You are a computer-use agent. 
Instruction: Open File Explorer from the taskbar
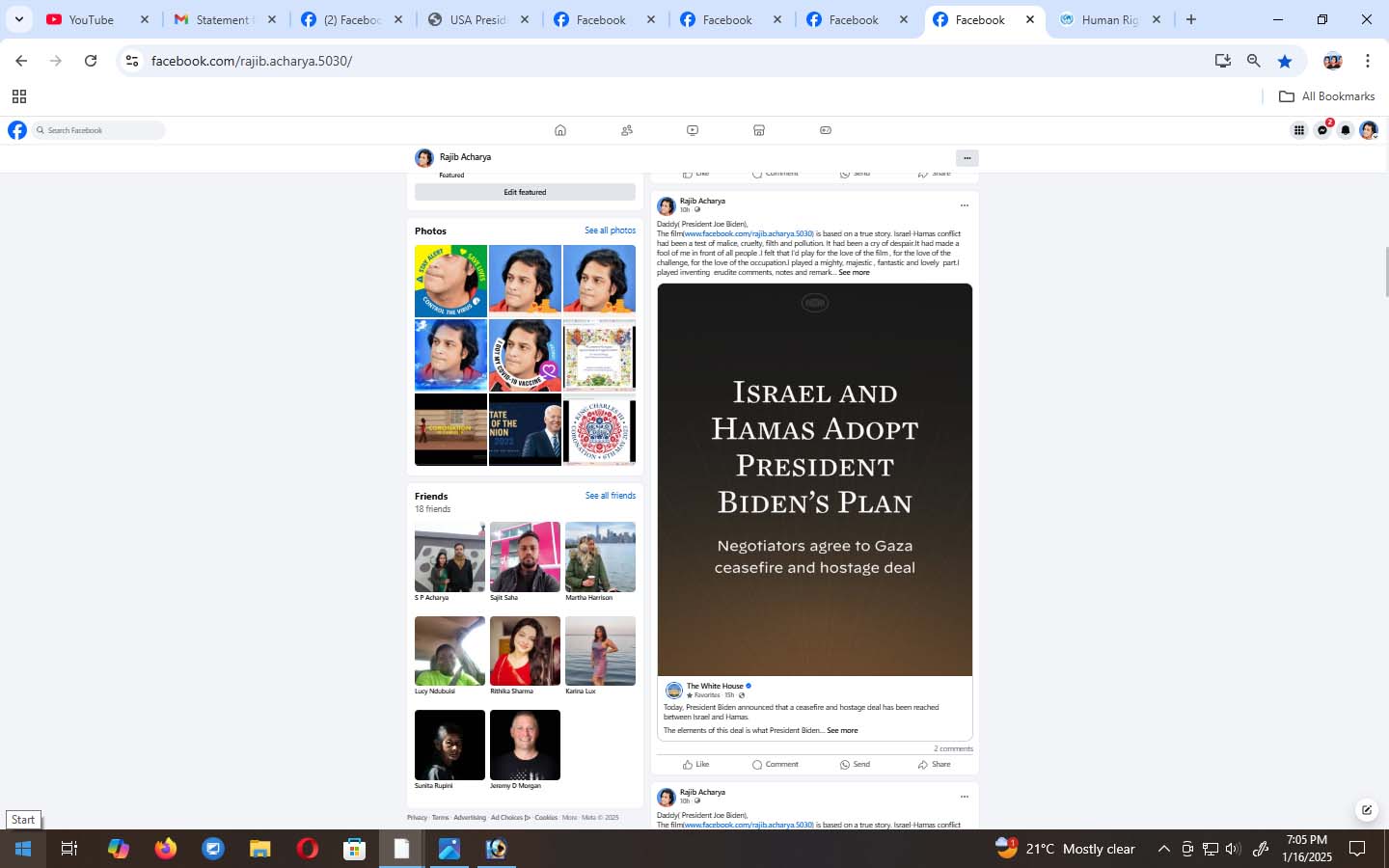point(260,849)
